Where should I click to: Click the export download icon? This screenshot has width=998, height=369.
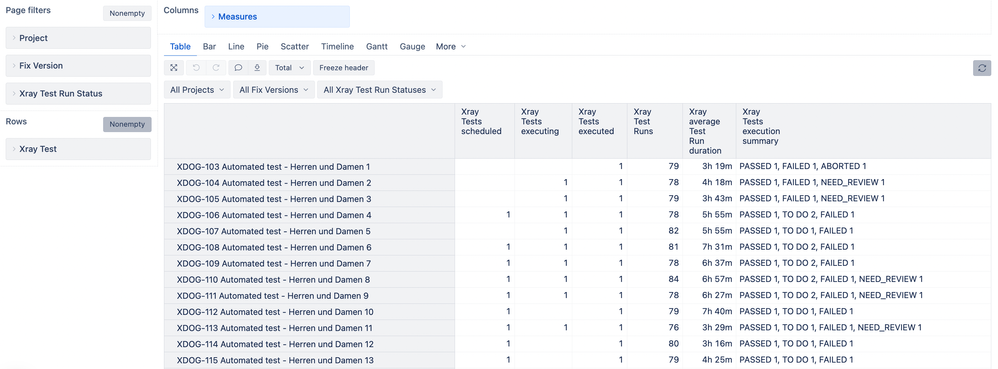(257, 67)
